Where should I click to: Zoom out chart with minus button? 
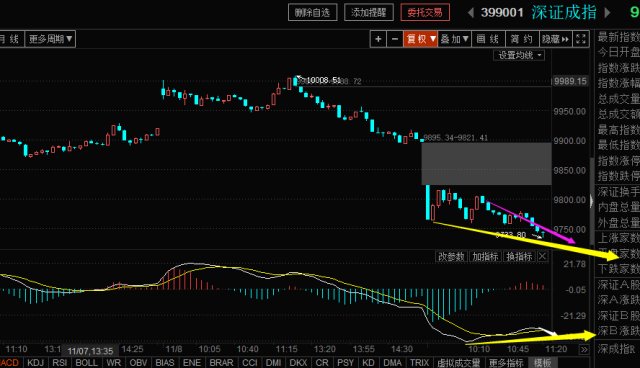pos(395,39)
